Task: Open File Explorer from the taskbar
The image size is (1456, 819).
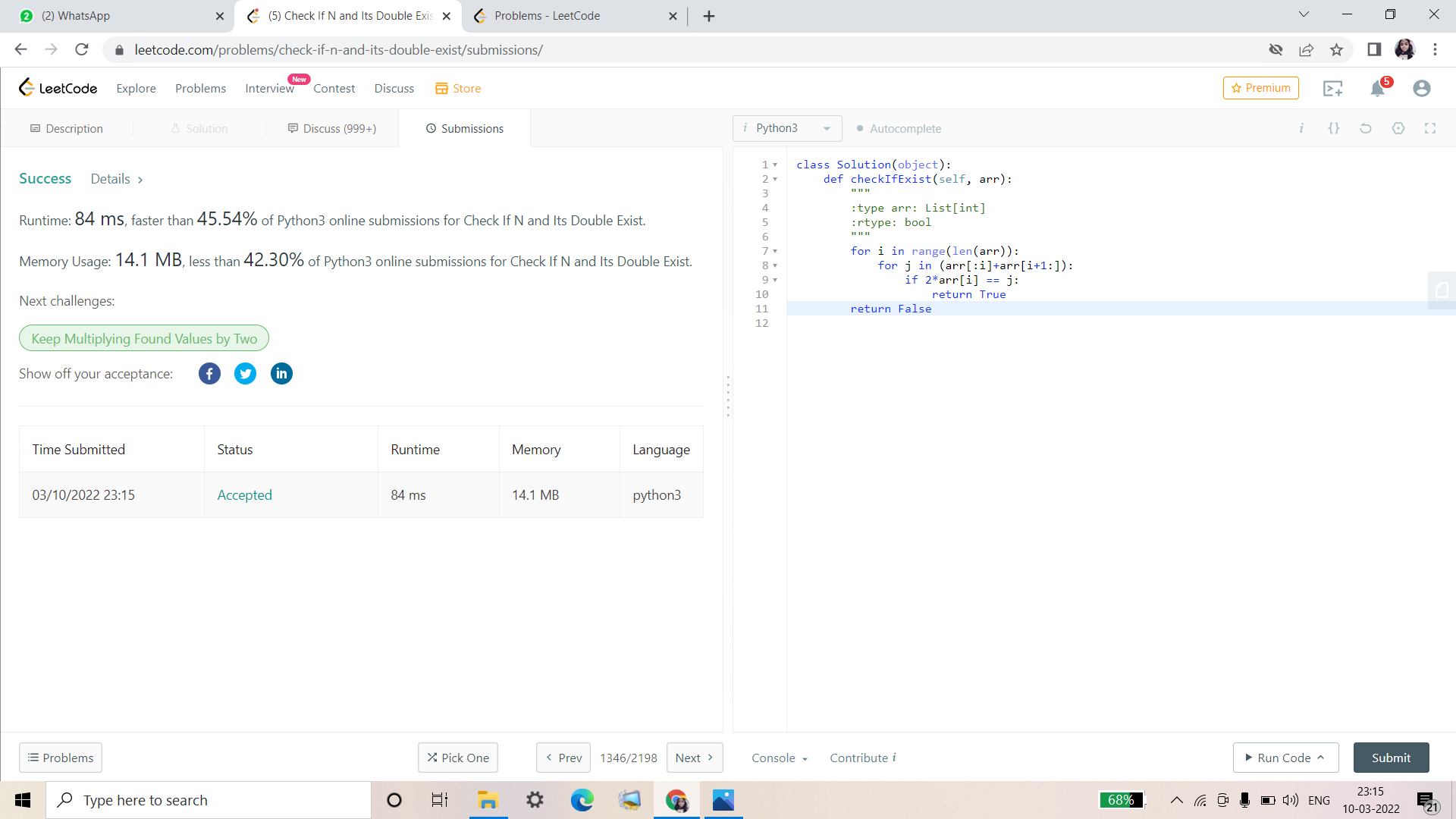Action: point(487,800)
